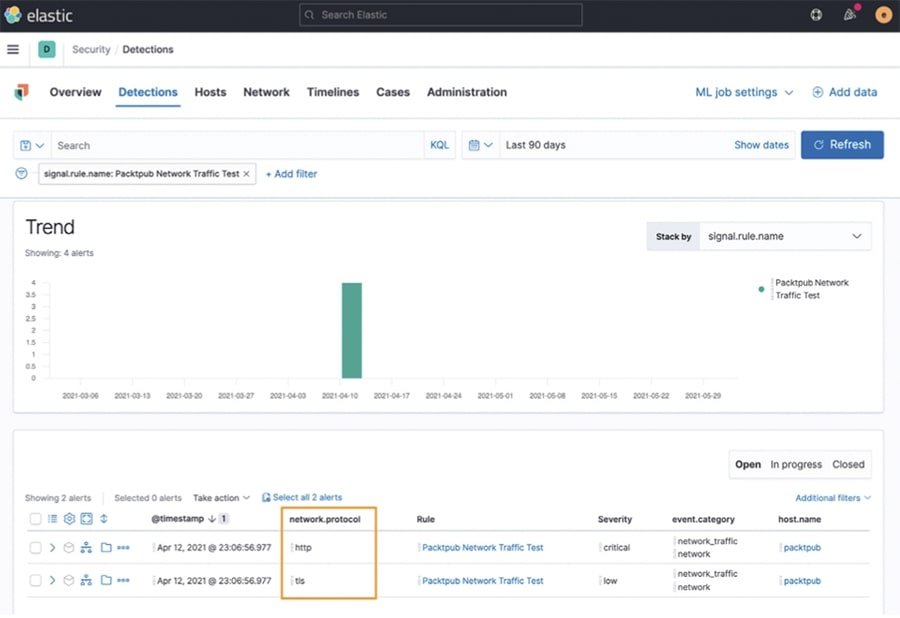Click the Add filter link
Viewport: 900px width, 618px height.
(x=291, y=174)
